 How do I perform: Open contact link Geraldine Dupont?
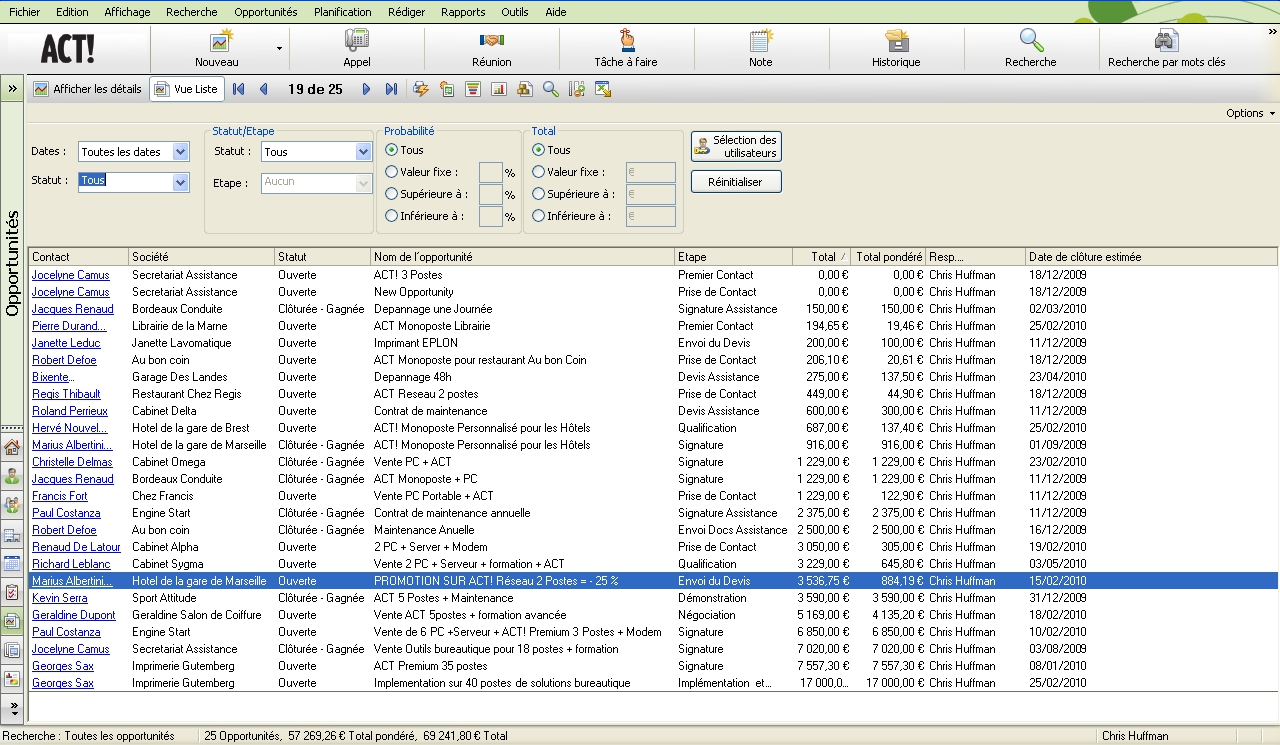73,615
